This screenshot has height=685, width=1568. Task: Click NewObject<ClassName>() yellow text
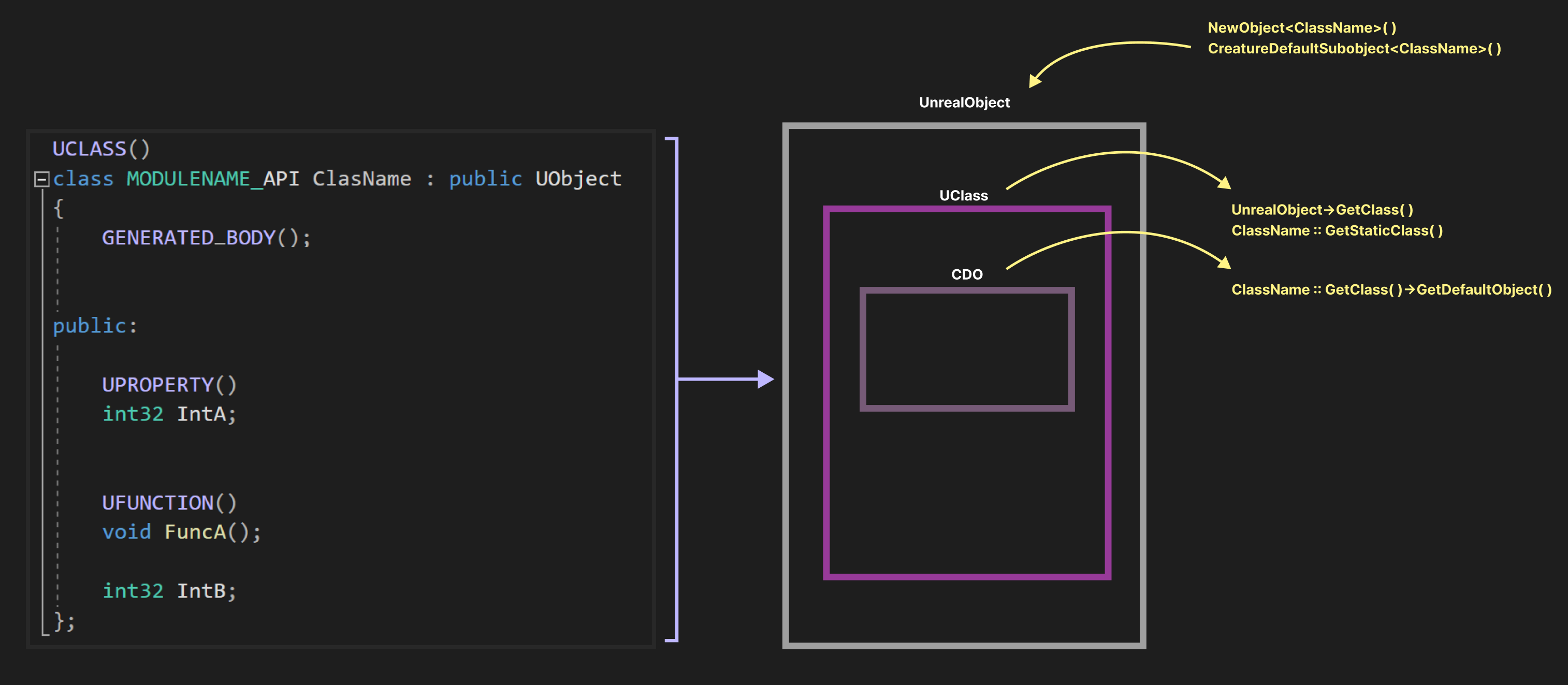coord(1301,28)
